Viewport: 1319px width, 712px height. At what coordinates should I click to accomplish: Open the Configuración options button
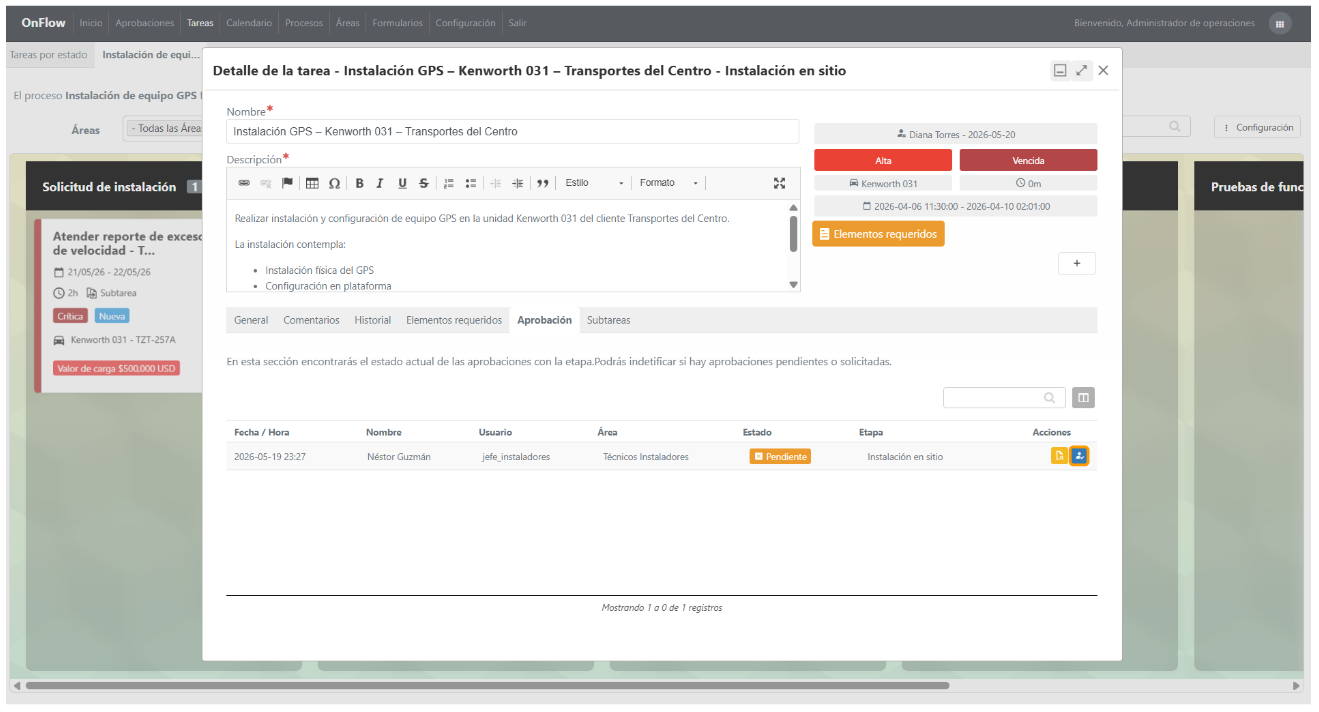point(1257,128)
